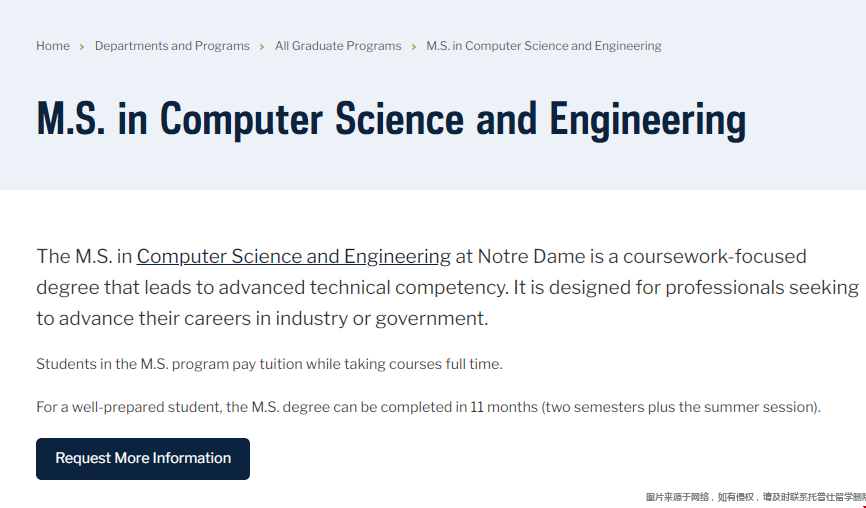866x508 pixels.
Task: Click the phrase 'coursework-focused' in the intro
Action: point(715,257)
